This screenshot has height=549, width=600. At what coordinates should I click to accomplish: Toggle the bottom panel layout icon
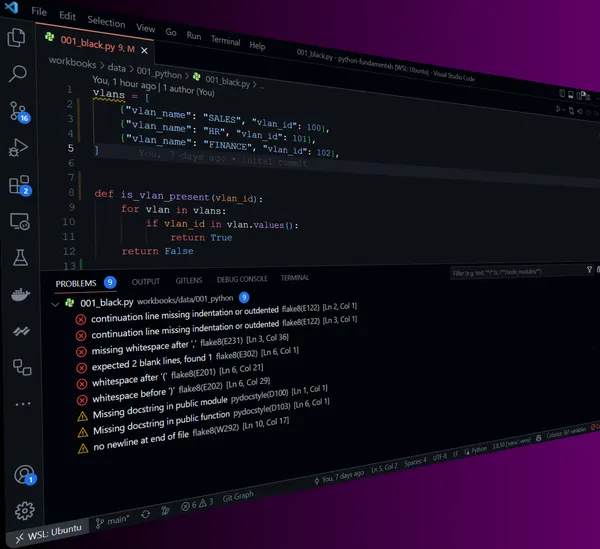click(571, 95)
